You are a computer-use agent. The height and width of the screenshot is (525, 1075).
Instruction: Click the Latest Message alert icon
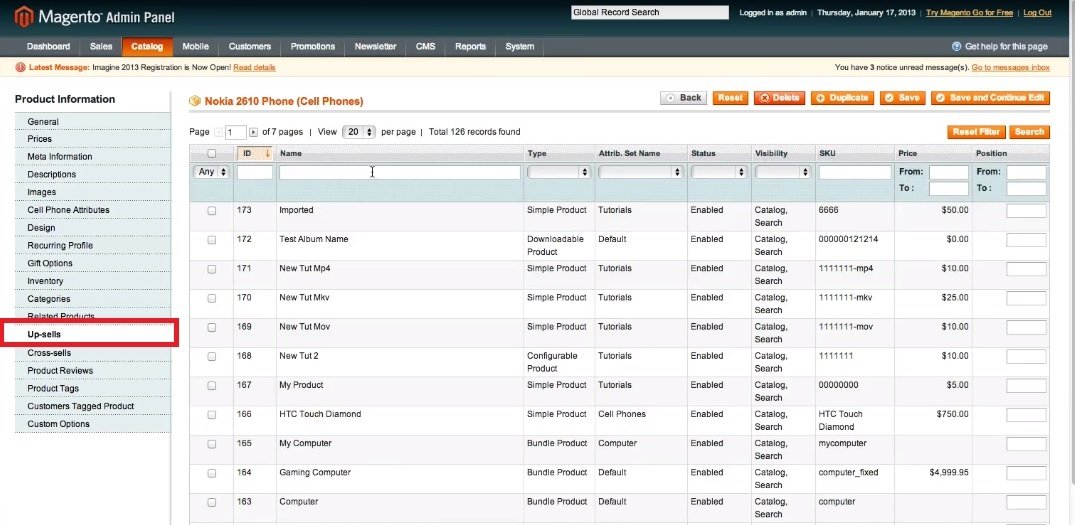20,67
